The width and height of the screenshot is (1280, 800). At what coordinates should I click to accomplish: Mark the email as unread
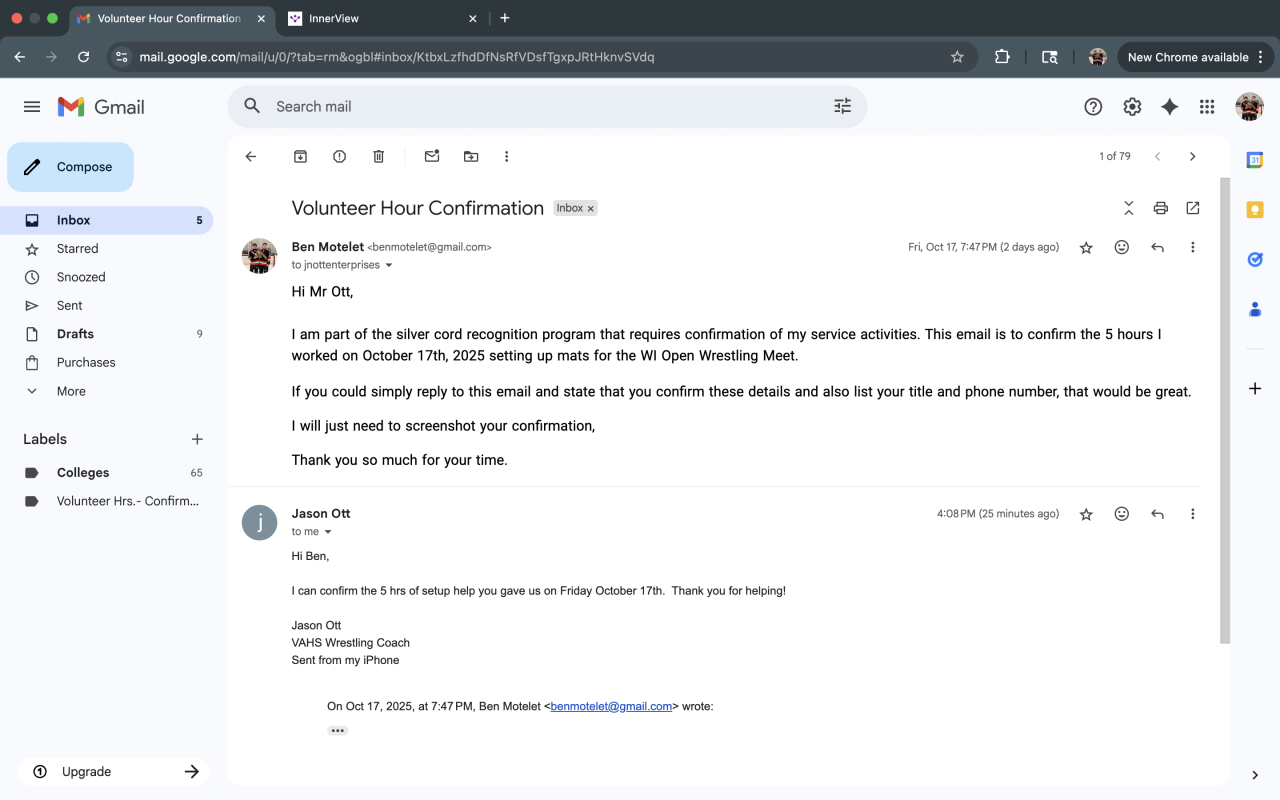(432, 156)
